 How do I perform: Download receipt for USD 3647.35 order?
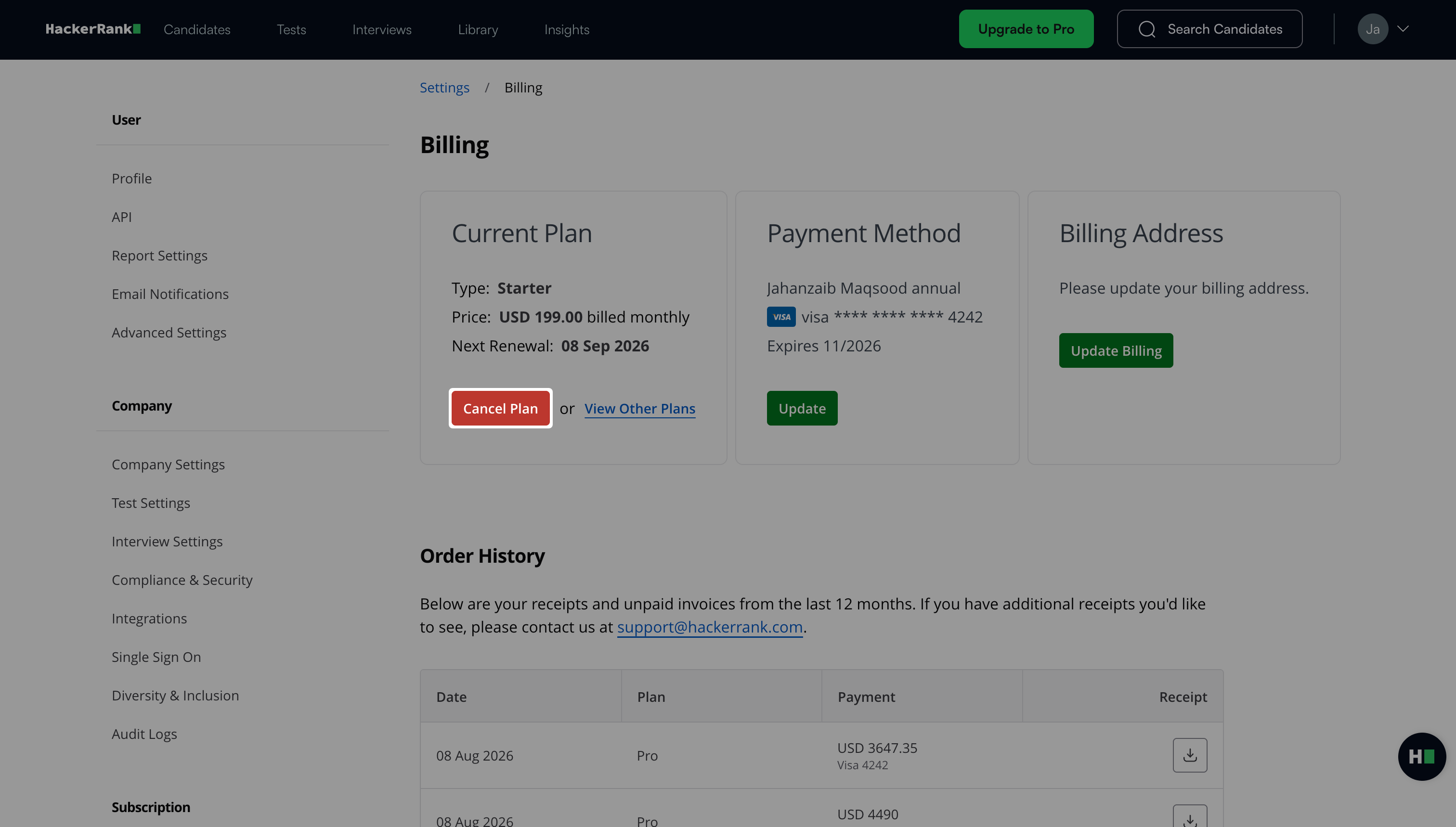[x=1190, y=755]
